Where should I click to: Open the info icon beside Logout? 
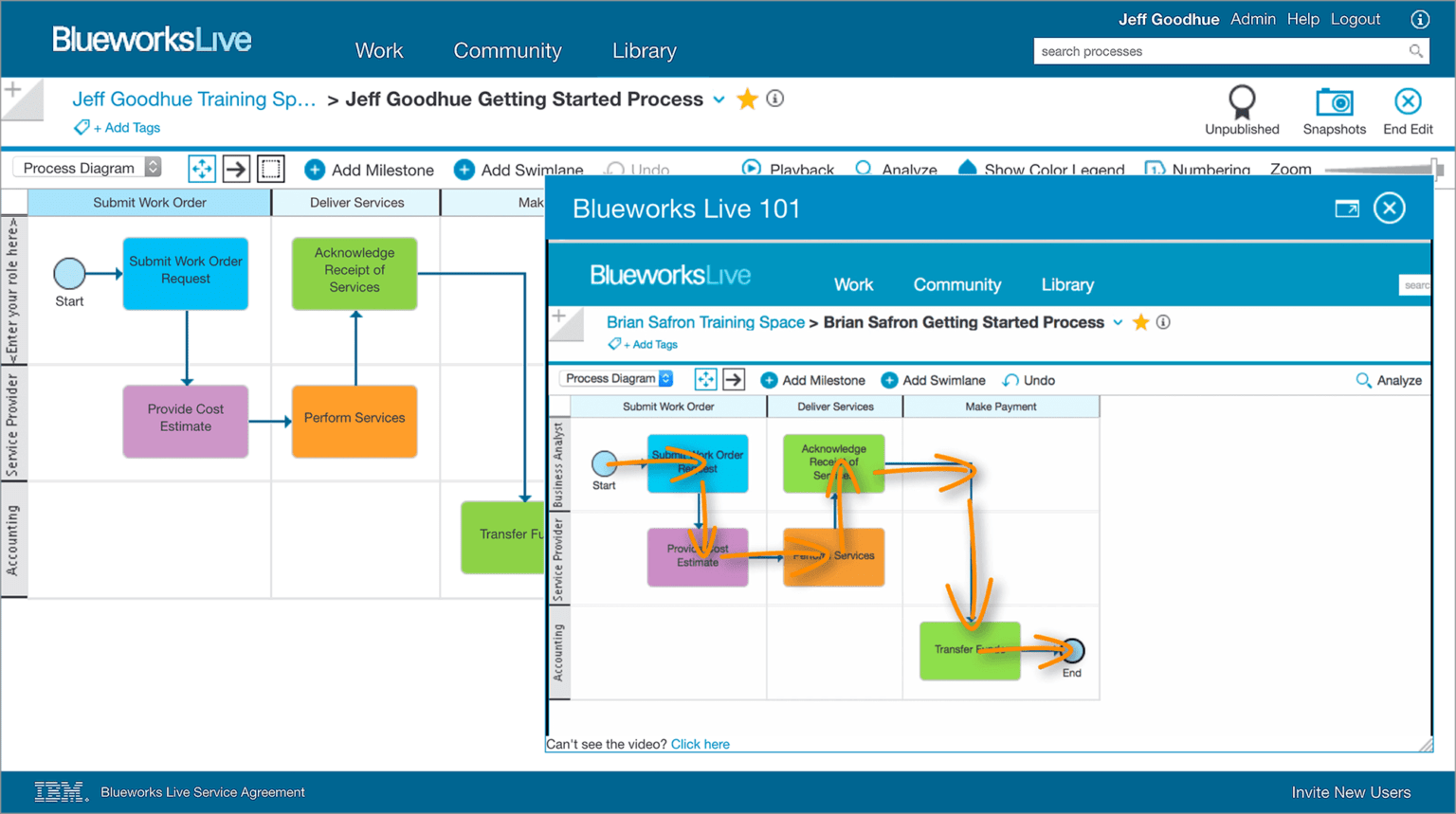[1419, 19]
